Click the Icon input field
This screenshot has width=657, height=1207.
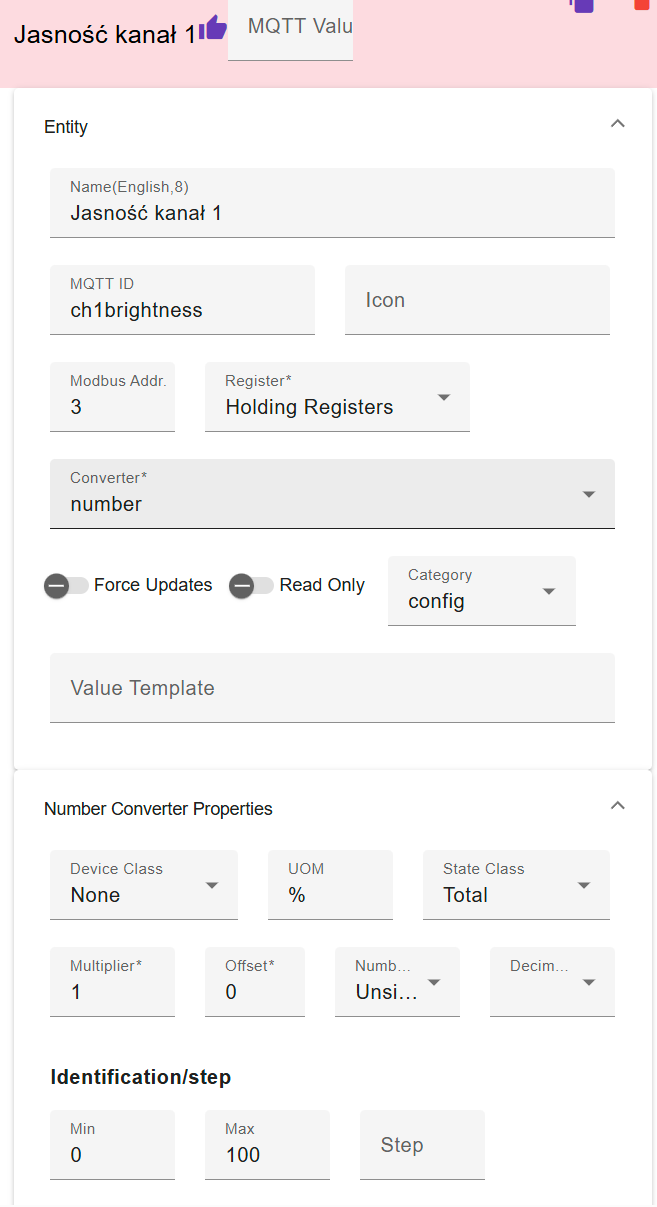[477, 300]
